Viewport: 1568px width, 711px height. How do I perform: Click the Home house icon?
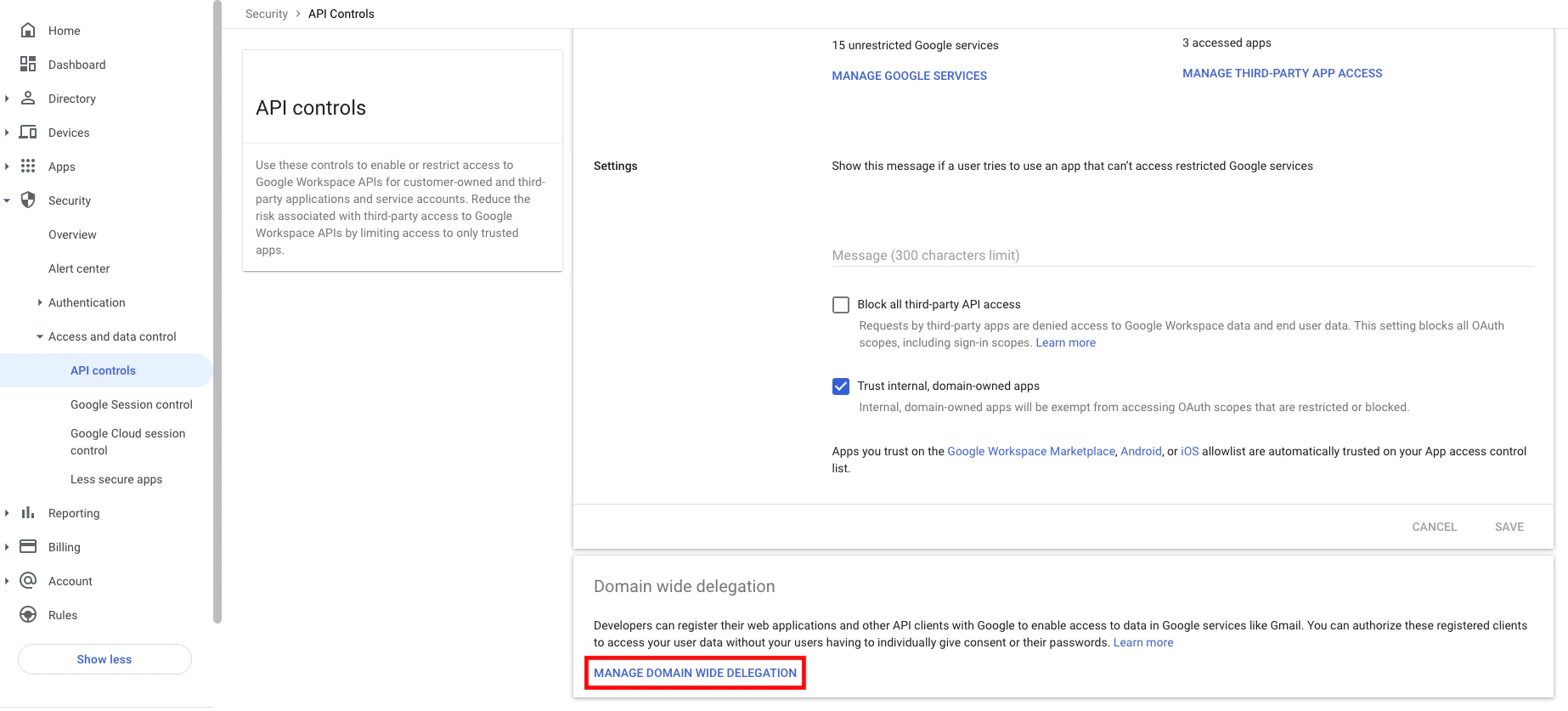(x=28, y=31)
